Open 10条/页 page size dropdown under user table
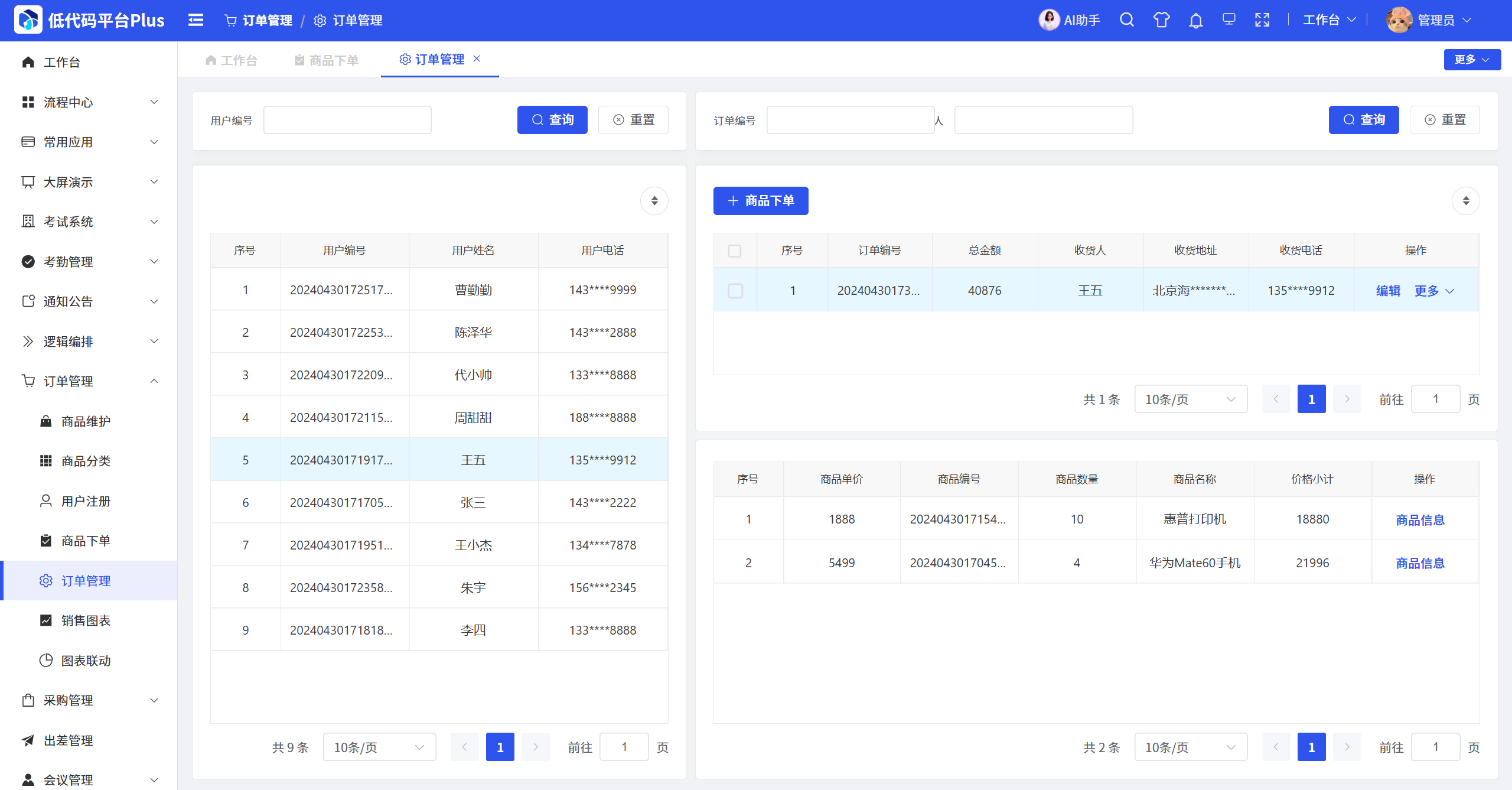 coord(379,747)
